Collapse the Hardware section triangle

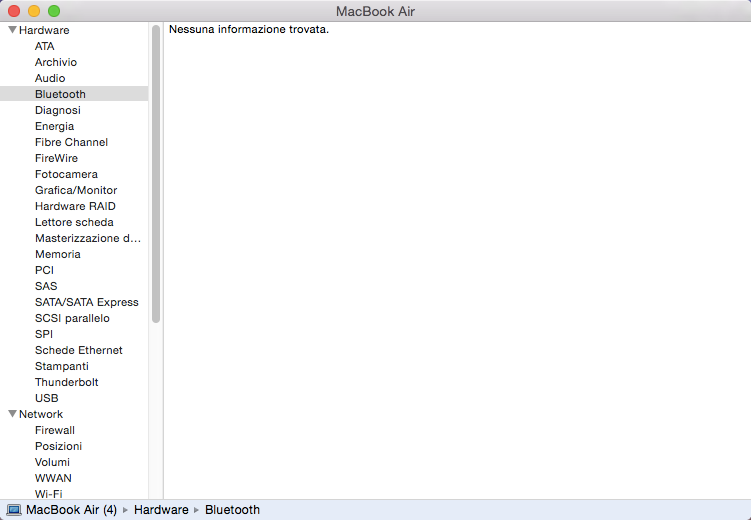point(12,30)
